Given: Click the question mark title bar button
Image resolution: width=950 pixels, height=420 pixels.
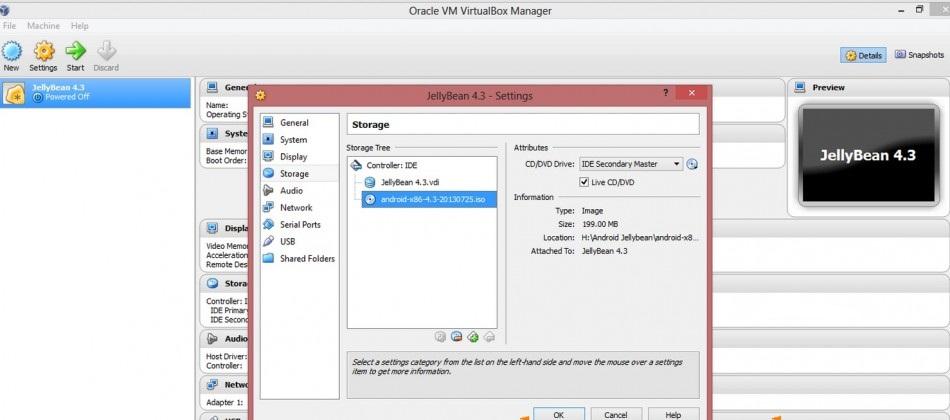Looking at the screenshot, I should coord(665,93).
